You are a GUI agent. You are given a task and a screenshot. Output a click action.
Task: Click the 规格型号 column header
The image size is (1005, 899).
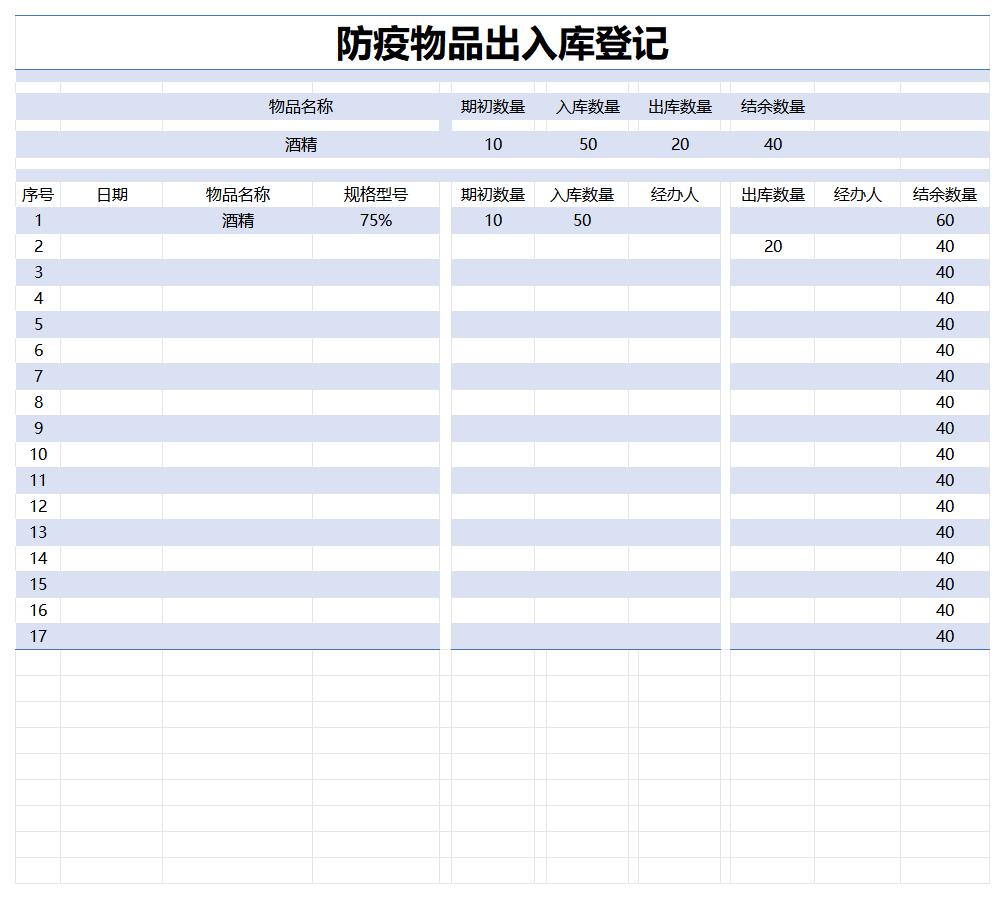point(376,195)
